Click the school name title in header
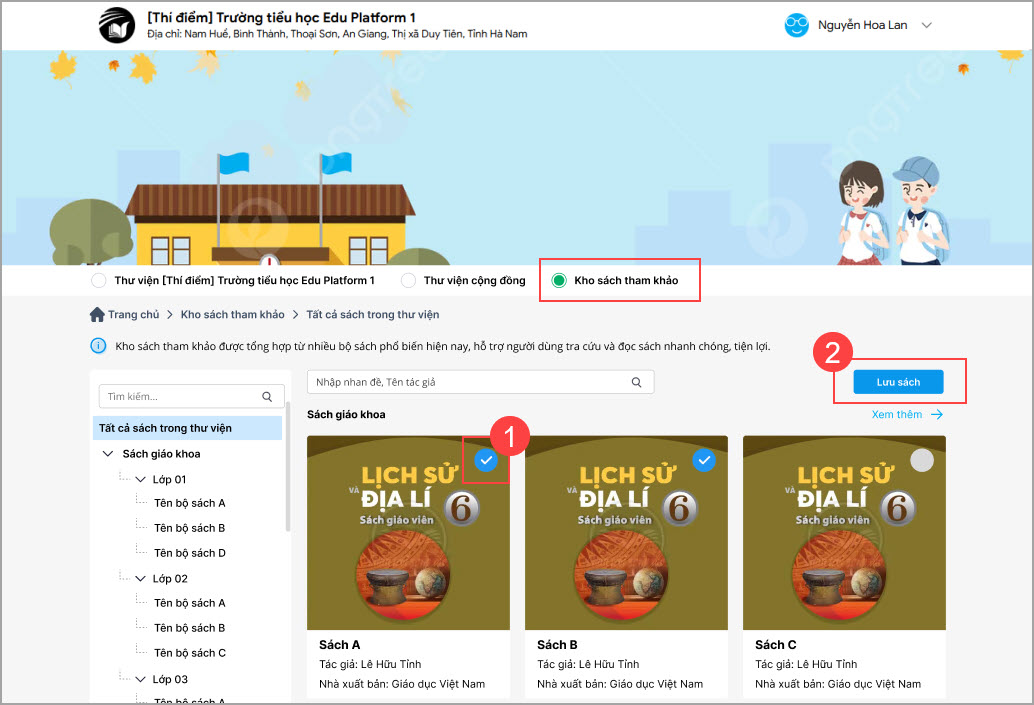Screen dimensions: 1034x705 click(x=281, y=17)
